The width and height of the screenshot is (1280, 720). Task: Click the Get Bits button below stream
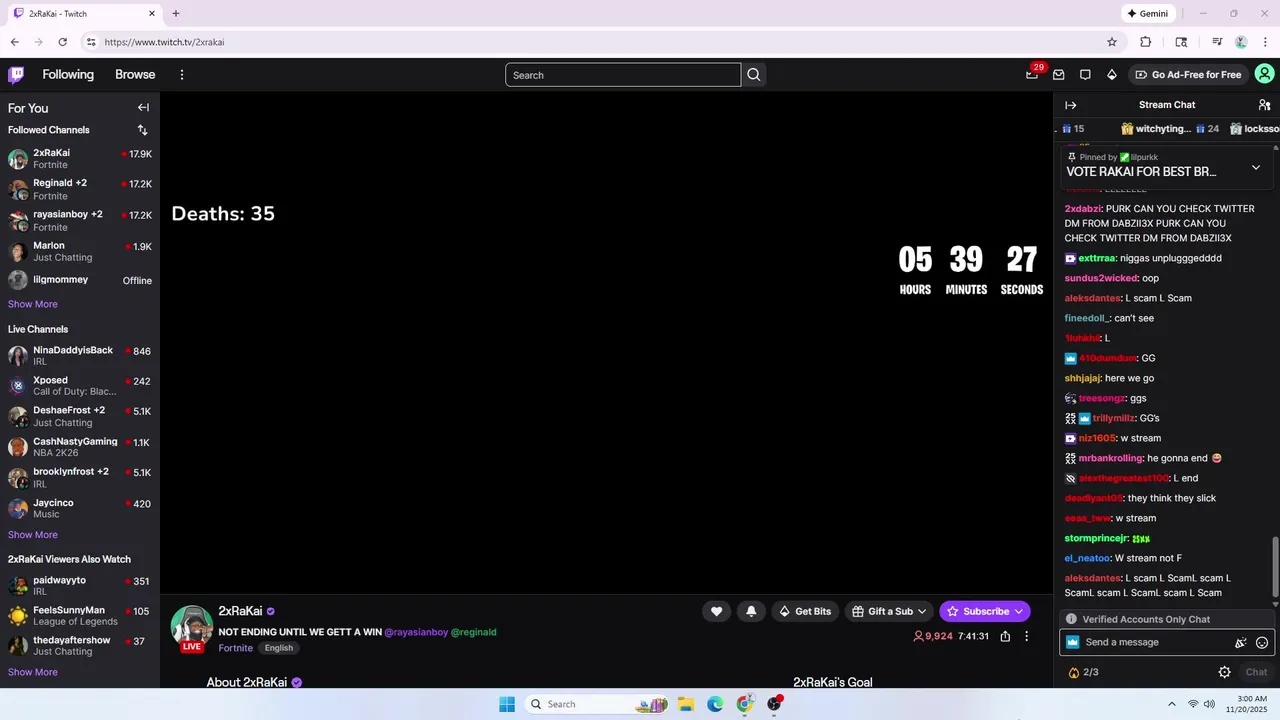pos(805,611)
